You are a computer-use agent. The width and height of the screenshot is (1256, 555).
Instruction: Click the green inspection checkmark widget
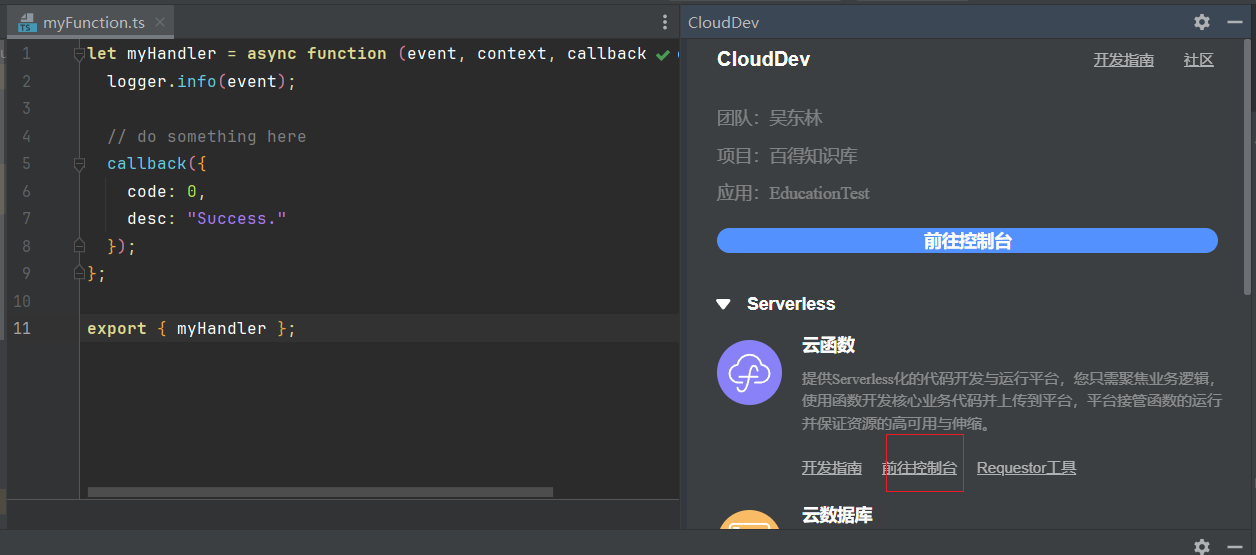coord(662,55)
